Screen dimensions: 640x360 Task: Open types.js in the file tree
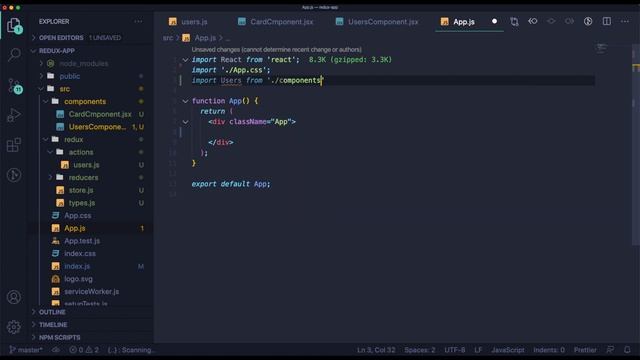[82, 203]
